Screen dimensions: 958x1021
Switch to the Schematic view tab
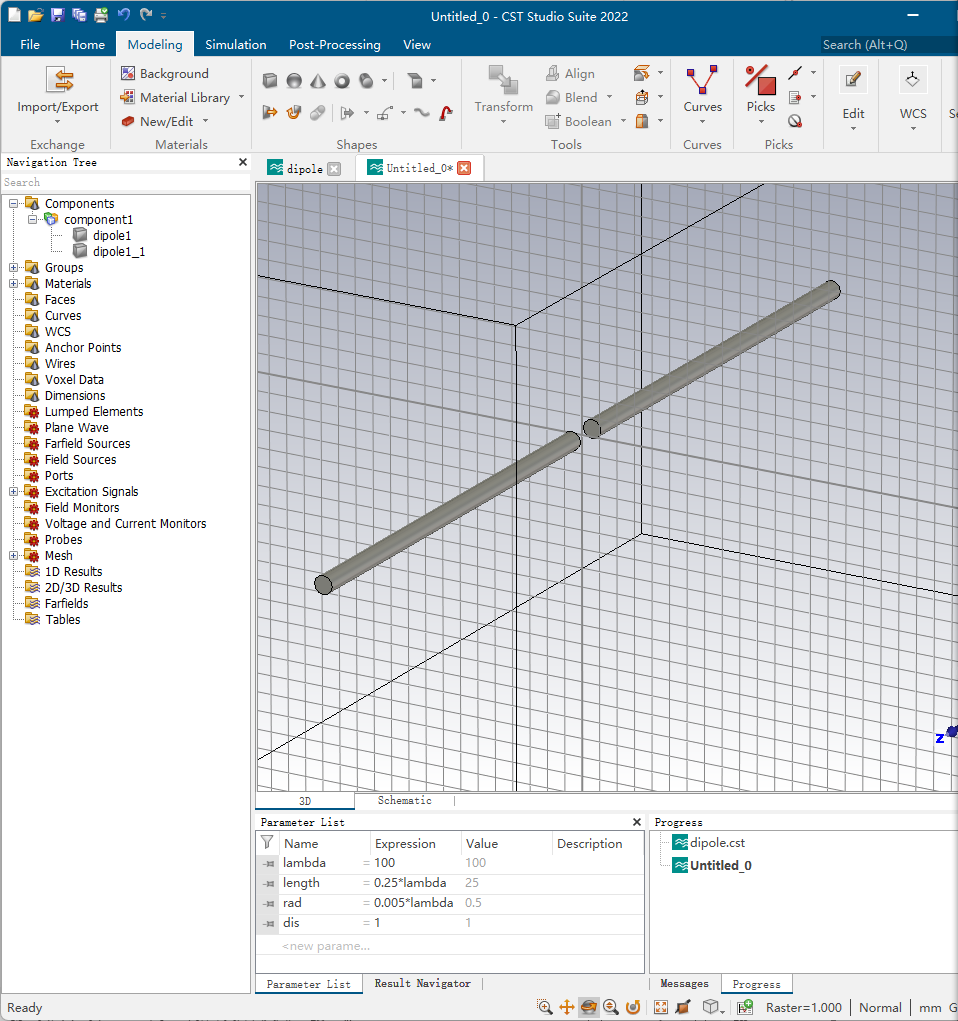(x=404, y=800)
